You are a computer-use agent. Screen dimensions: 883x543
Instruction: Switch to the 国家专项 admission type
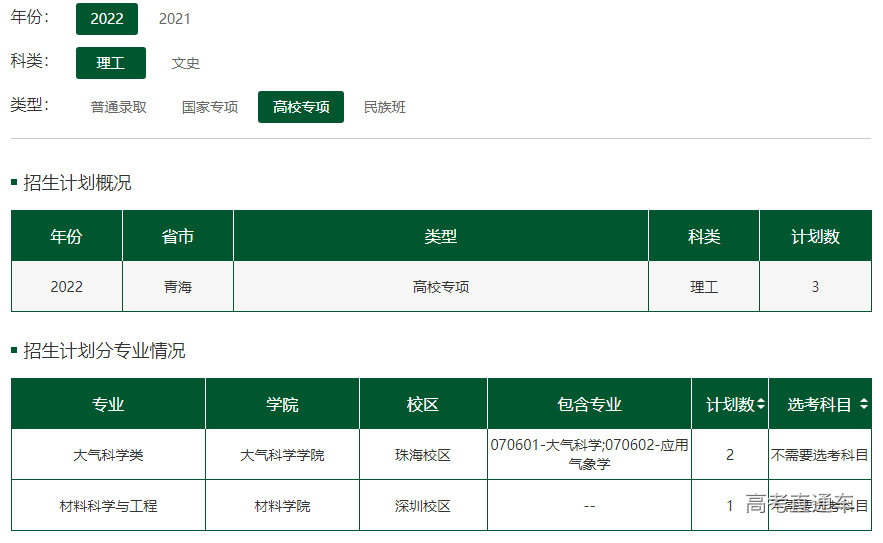click(210, 107)
